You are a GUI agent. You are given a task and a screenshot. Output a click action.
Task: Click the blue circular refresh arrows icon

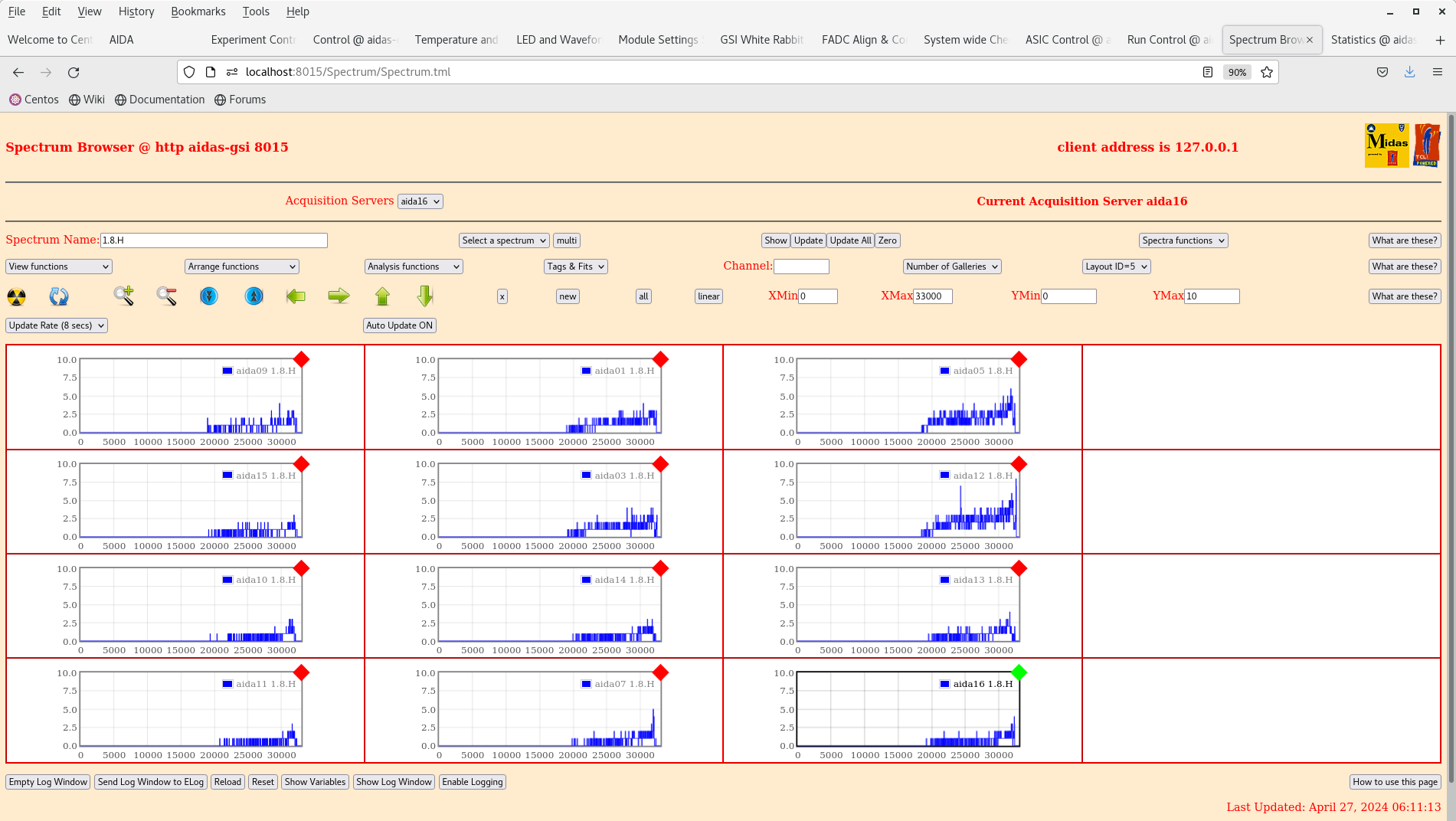coord(59,296)
